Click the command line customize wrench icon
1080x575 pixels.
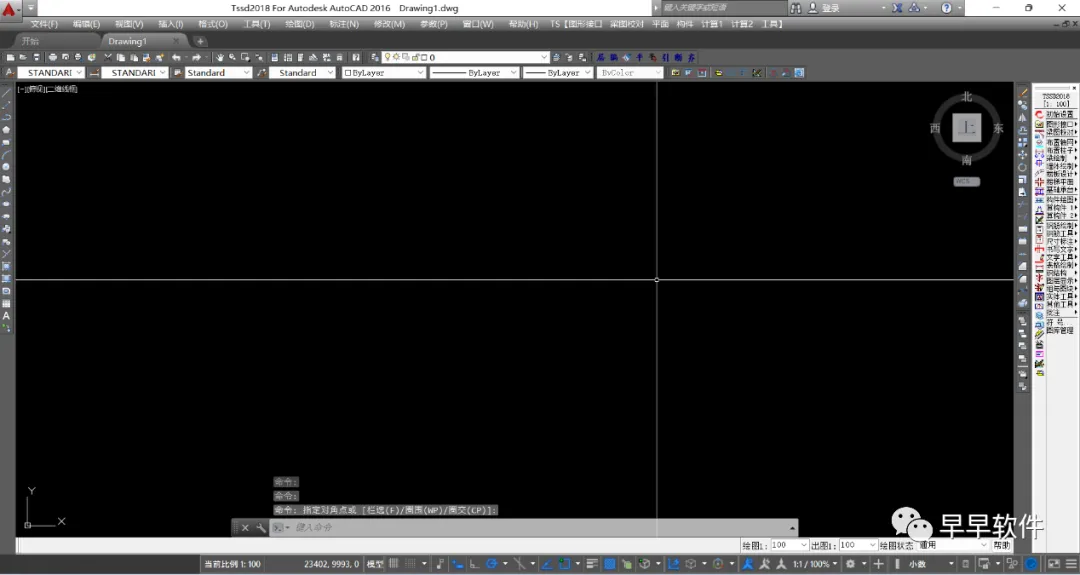click(261, 528)
